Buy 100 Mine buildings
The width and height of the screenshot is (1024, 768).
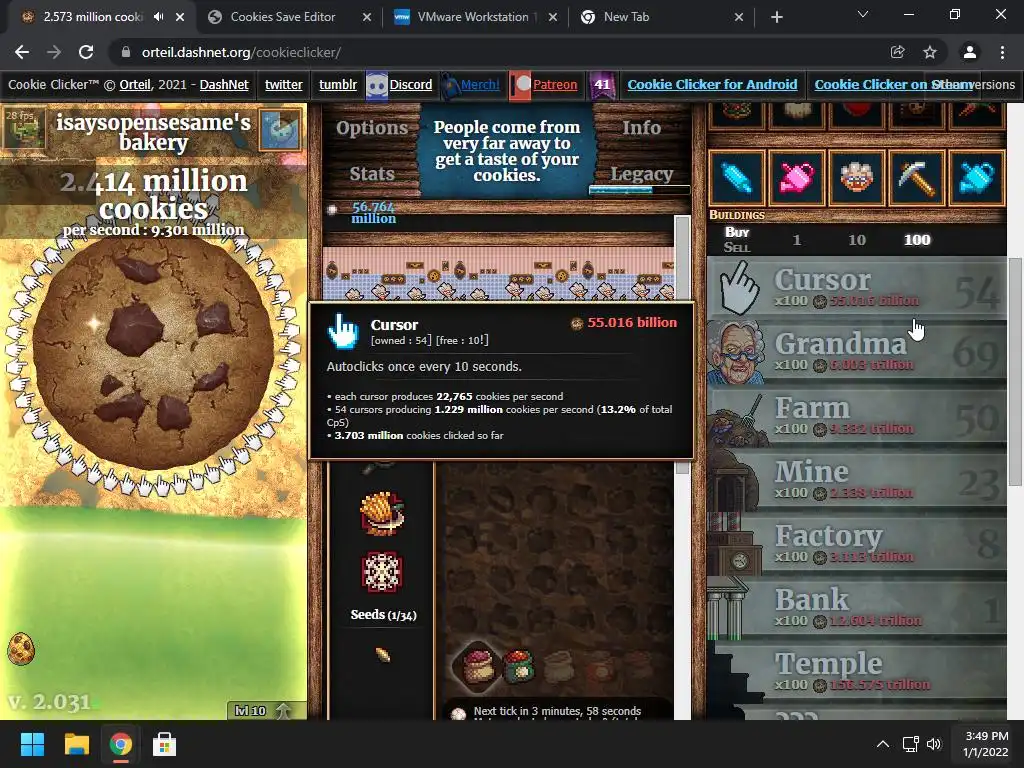[857, 480]
